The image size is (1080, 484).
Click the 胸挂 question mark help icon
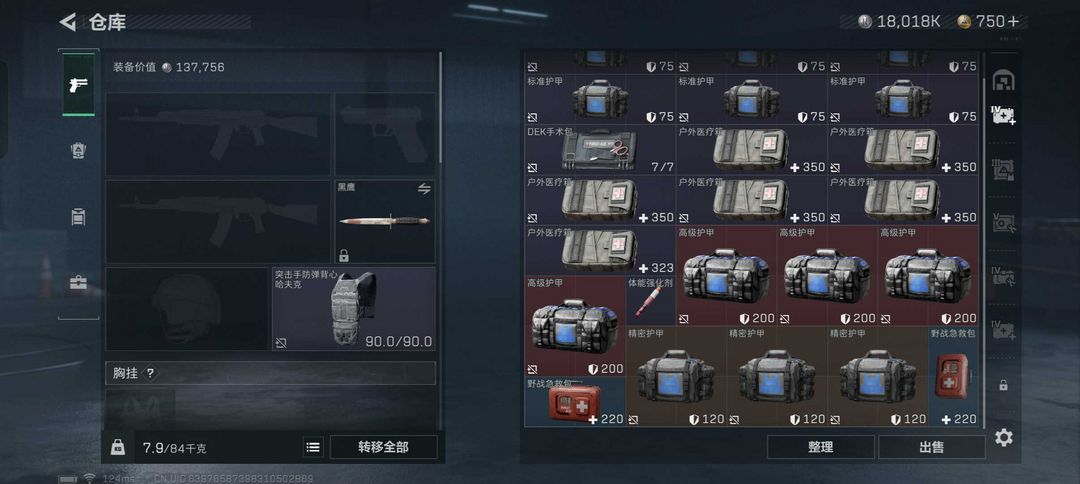click(150, 373)
